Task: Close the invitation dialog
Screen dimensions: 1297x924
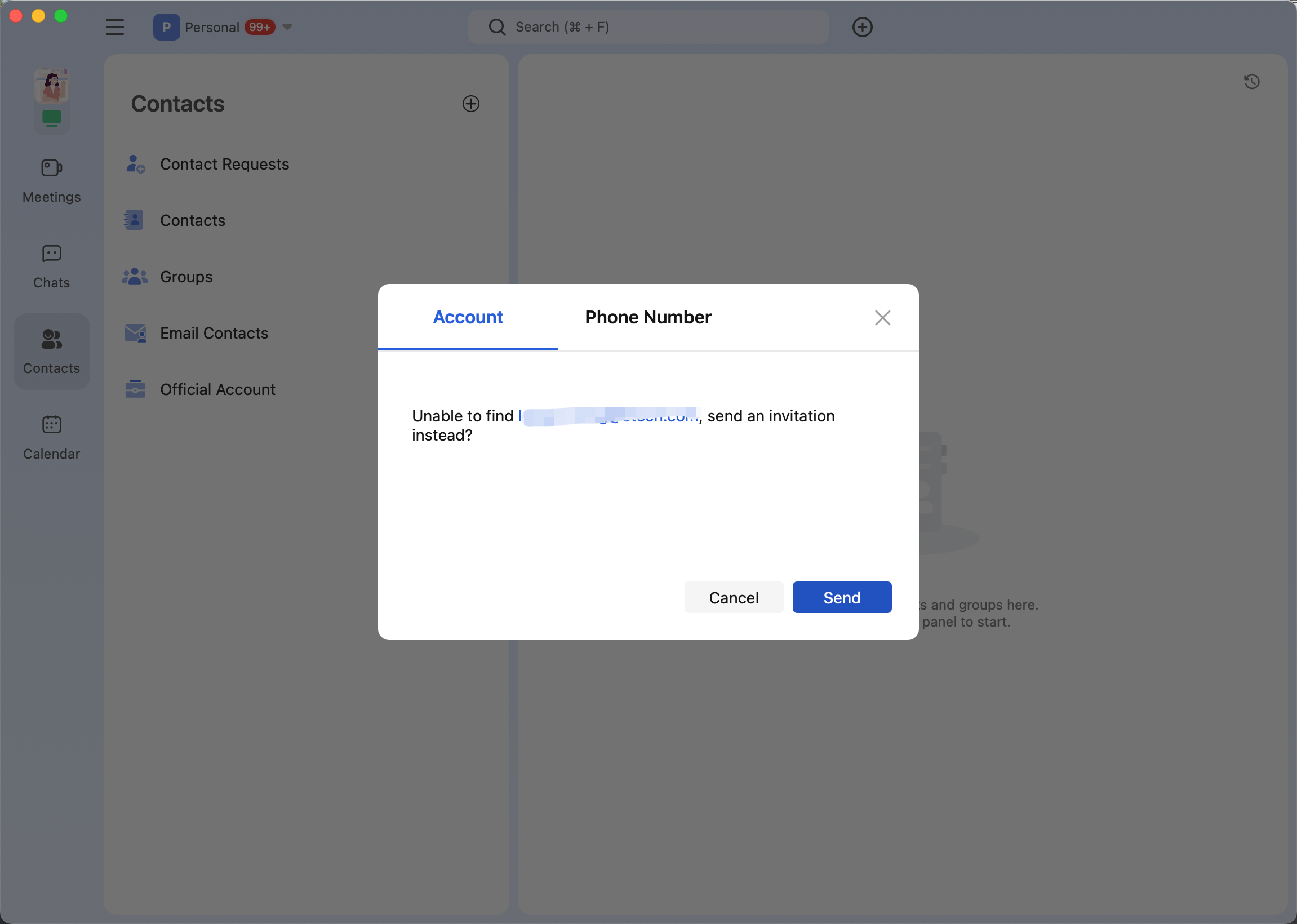Action: point(882,317)
